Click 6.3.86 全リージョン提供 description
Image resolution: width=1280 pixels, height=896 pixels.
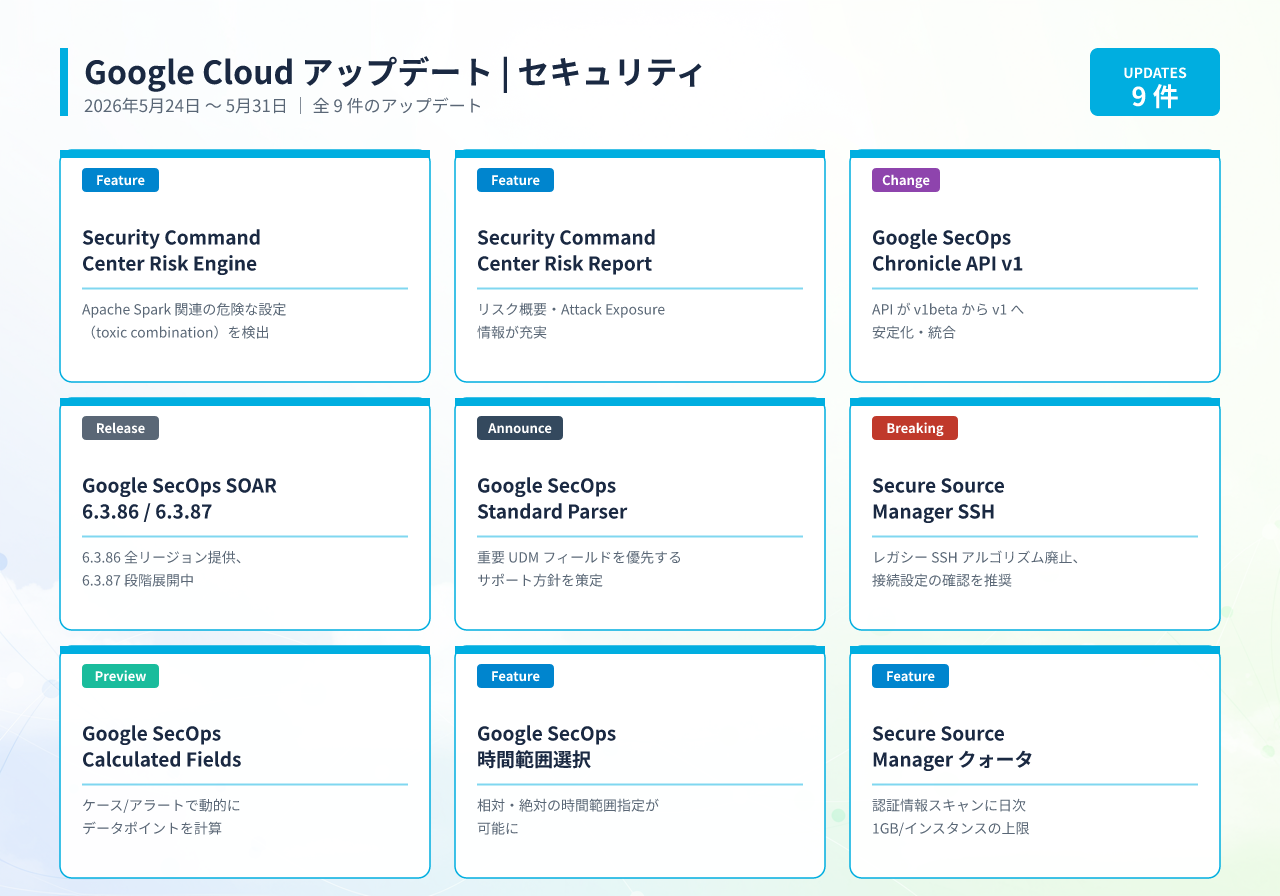(163, 569)
